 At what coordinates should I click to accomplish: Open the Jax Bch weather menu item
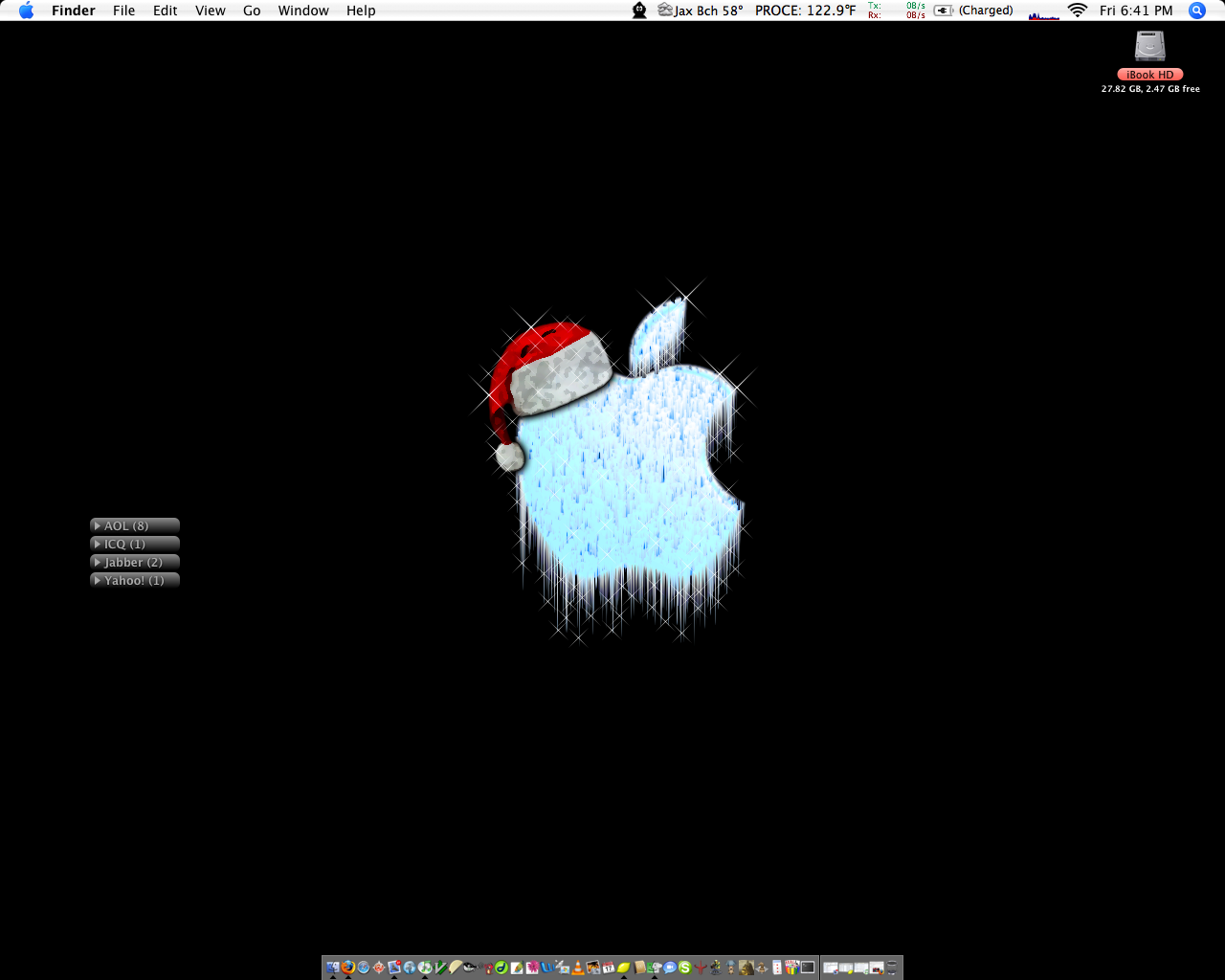pos(701,11)
